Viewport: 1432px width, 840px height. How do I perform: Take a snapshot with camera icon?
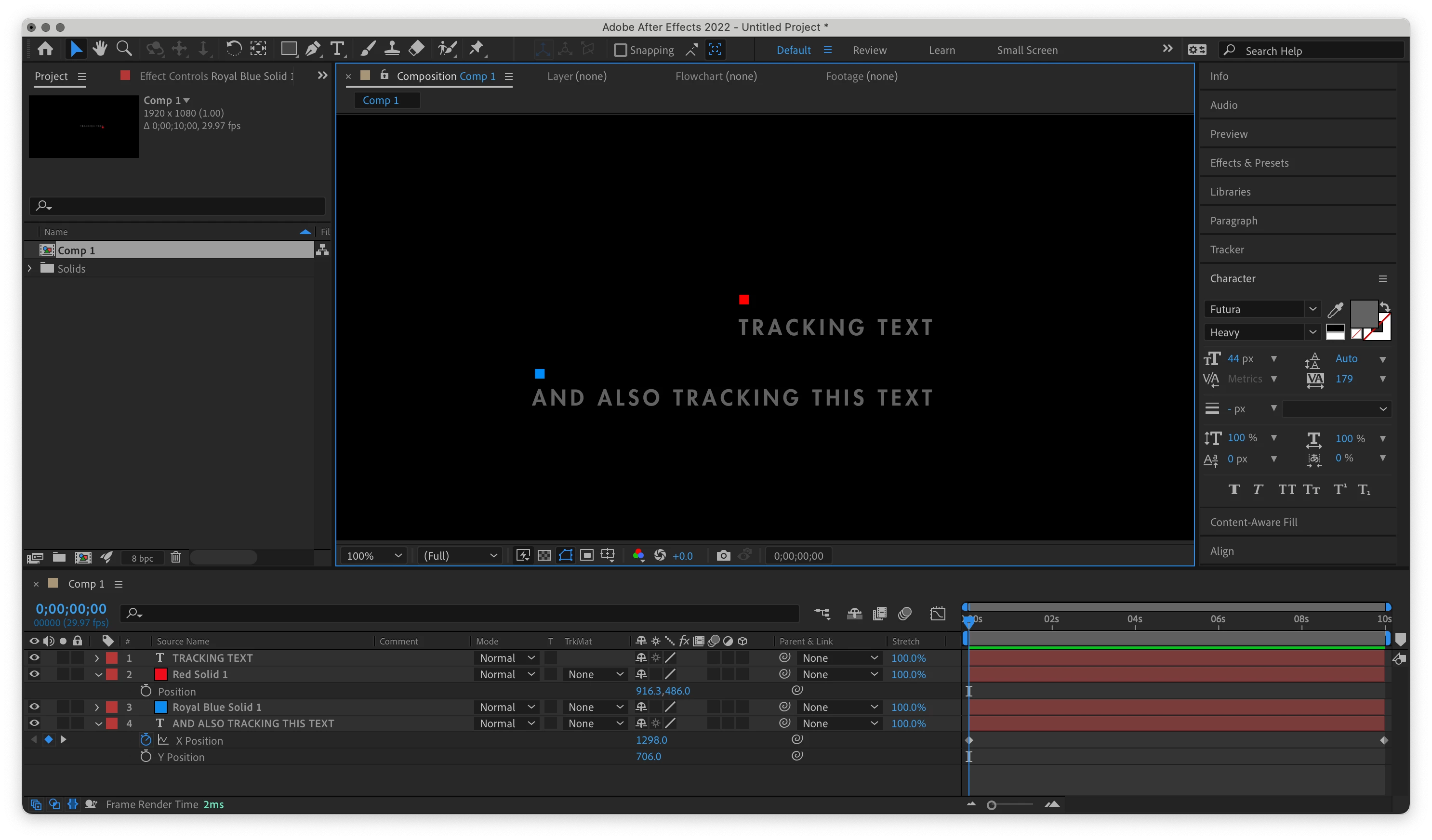pos(723,555)
